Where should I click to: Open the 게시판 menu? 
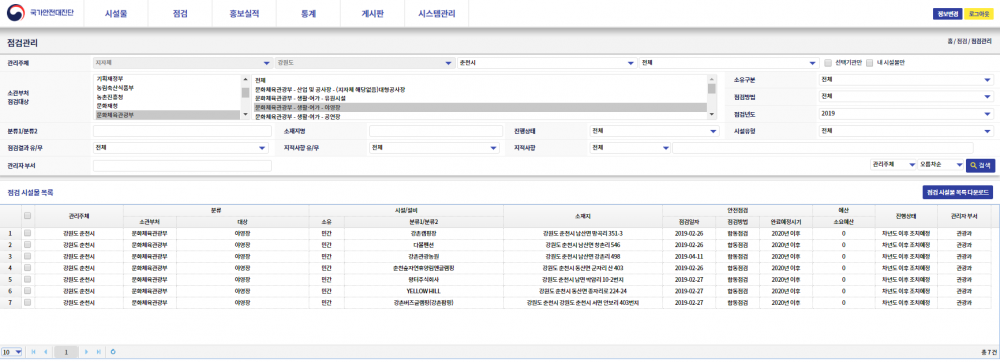point(373,13)
